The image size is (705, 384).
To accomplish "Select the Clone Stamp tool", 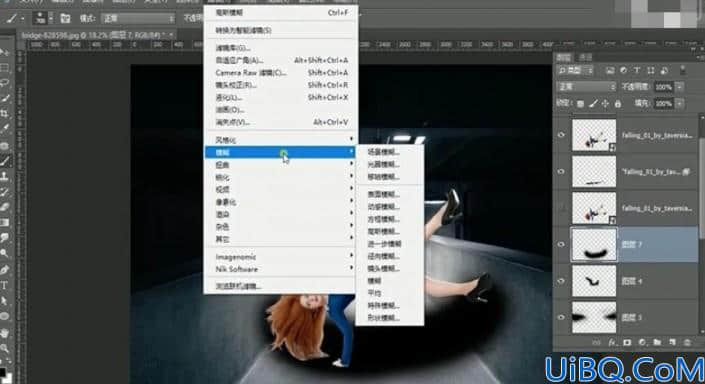I will [x=4, y=176].
